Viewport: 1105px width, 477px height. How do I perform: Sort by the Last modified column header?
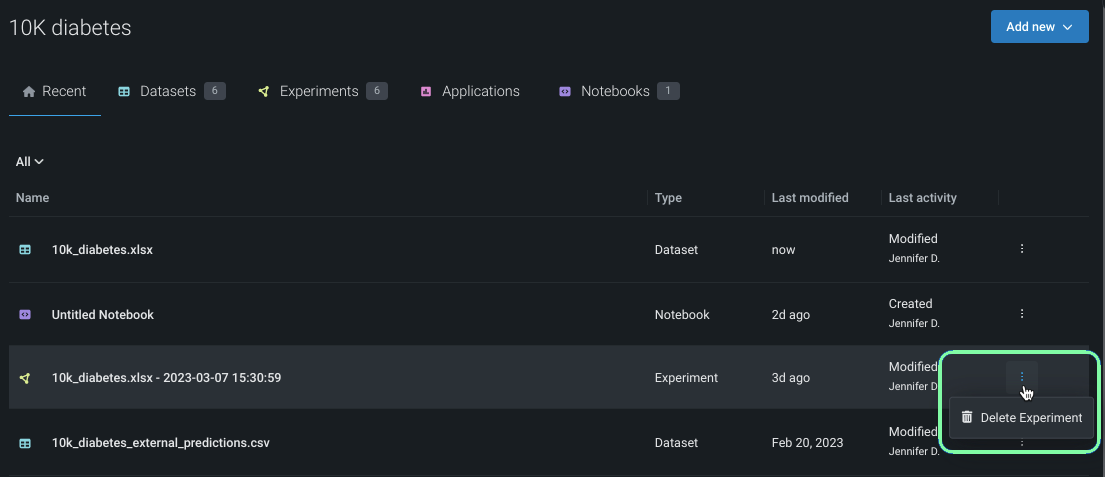click(x=810, y=198)
